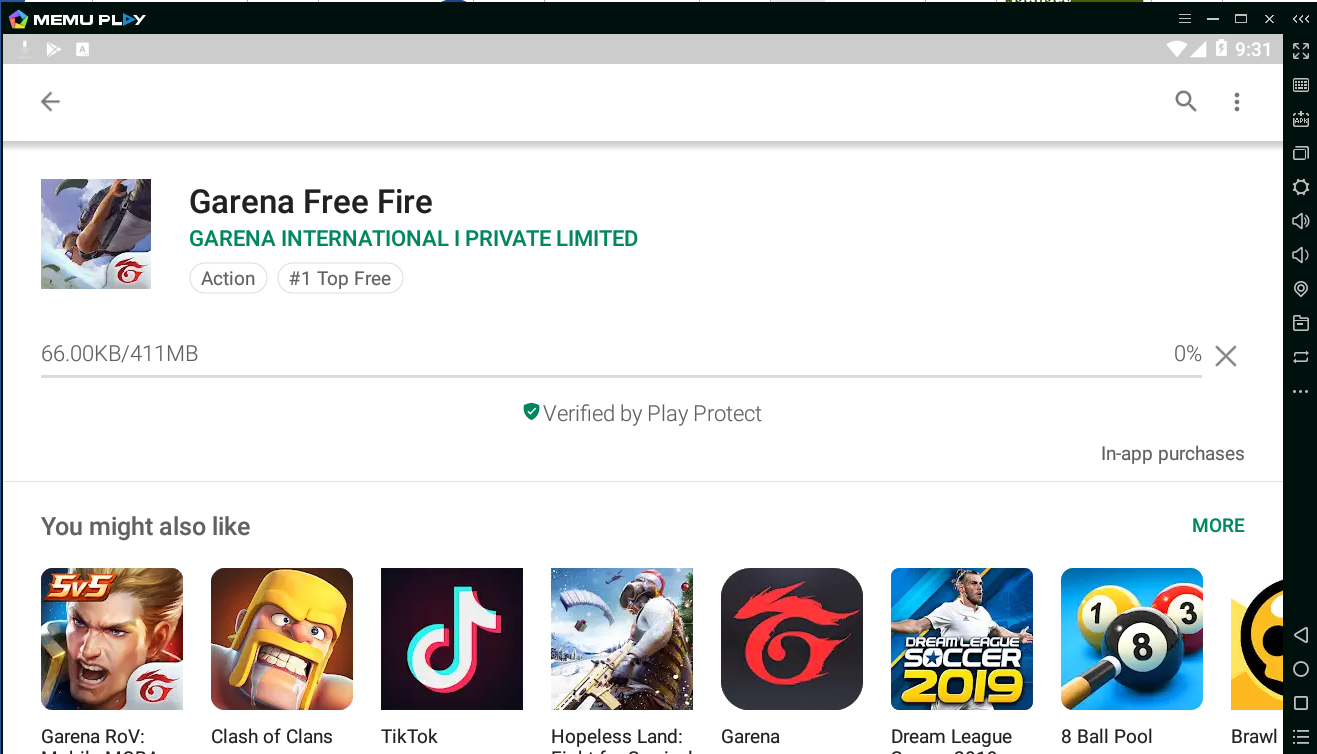
Task: Collapse the sidebar with triple chevron
Action: (1300, 19)
